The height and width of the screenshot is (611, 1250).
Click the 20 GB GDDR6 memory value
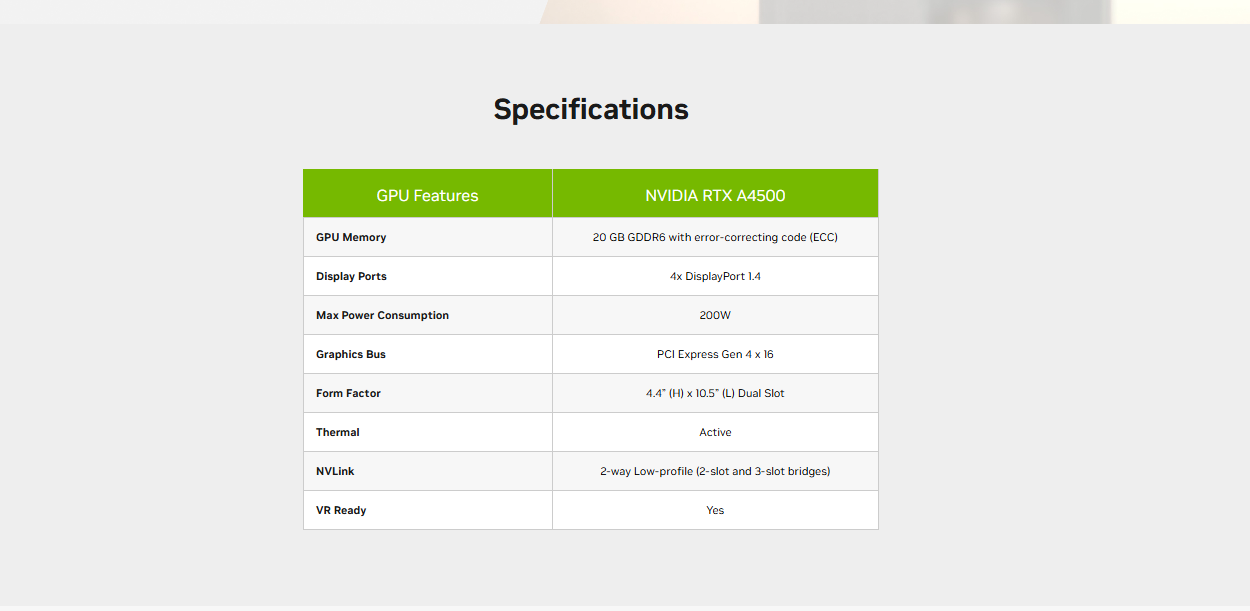(715, 237)
